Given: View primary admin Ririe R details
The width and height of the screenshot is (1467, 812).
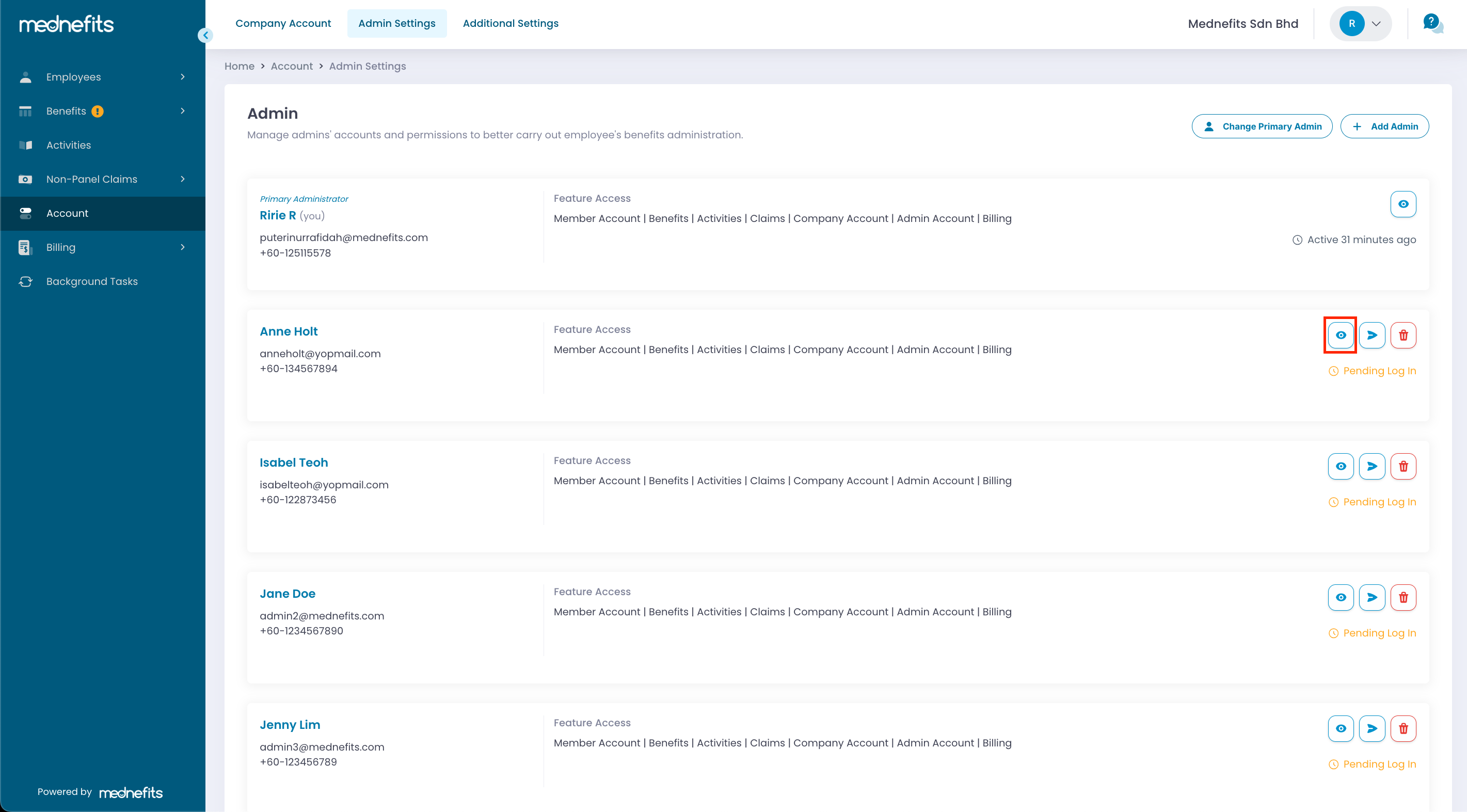Looking at the screenshot, I should [1403, 204].
